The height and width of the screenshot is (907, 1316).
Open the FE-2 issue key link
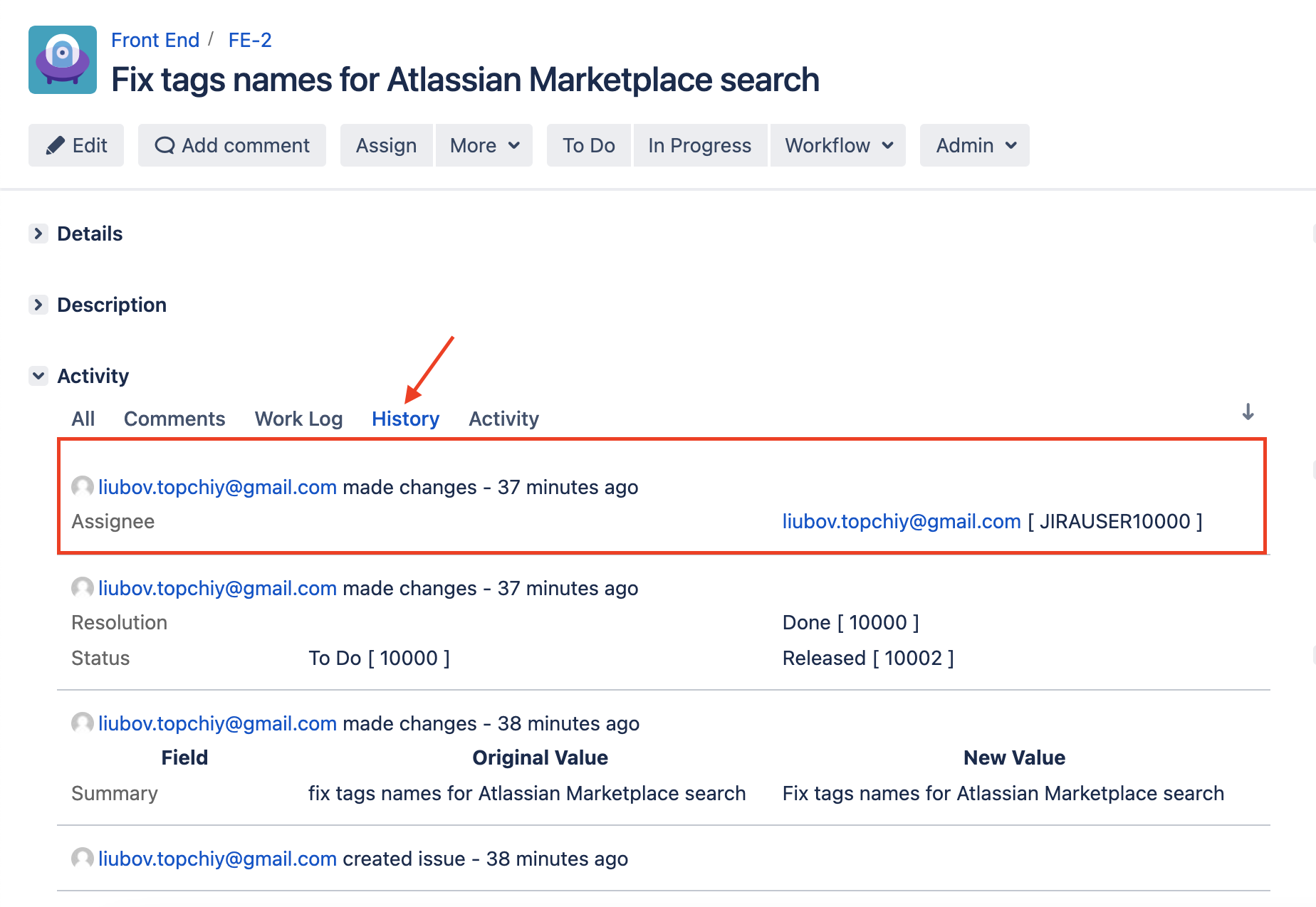coord(250,40)
